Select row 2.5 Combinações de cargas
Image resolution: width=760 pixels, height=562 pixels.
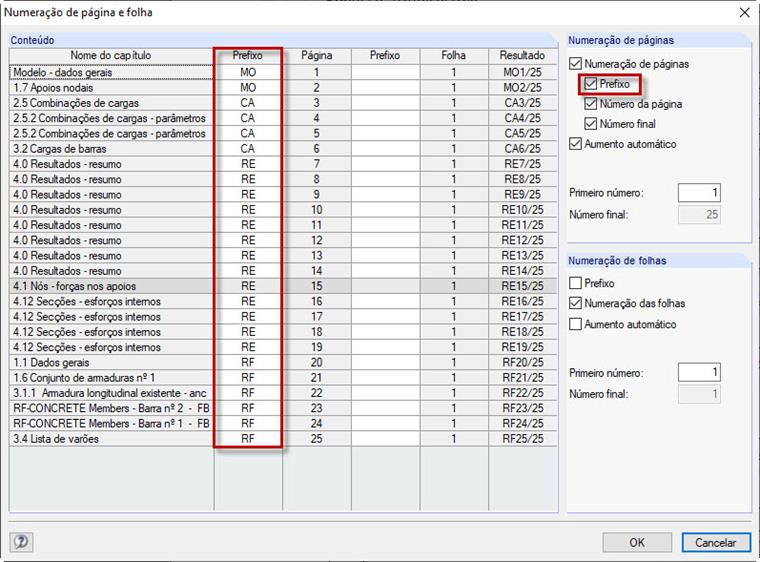click(111, 103)
